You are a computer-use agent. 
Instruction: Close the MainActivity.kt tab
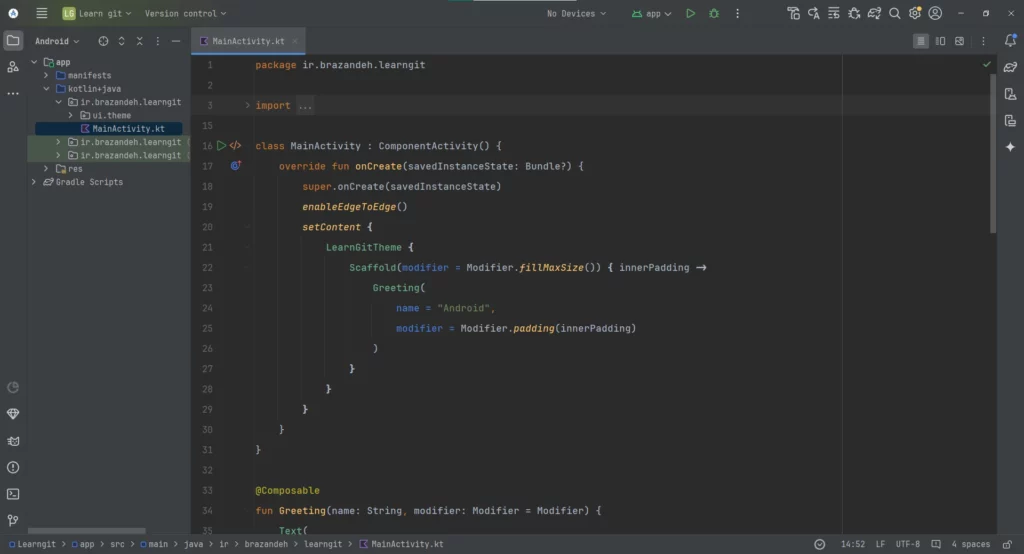coord(295,41)
